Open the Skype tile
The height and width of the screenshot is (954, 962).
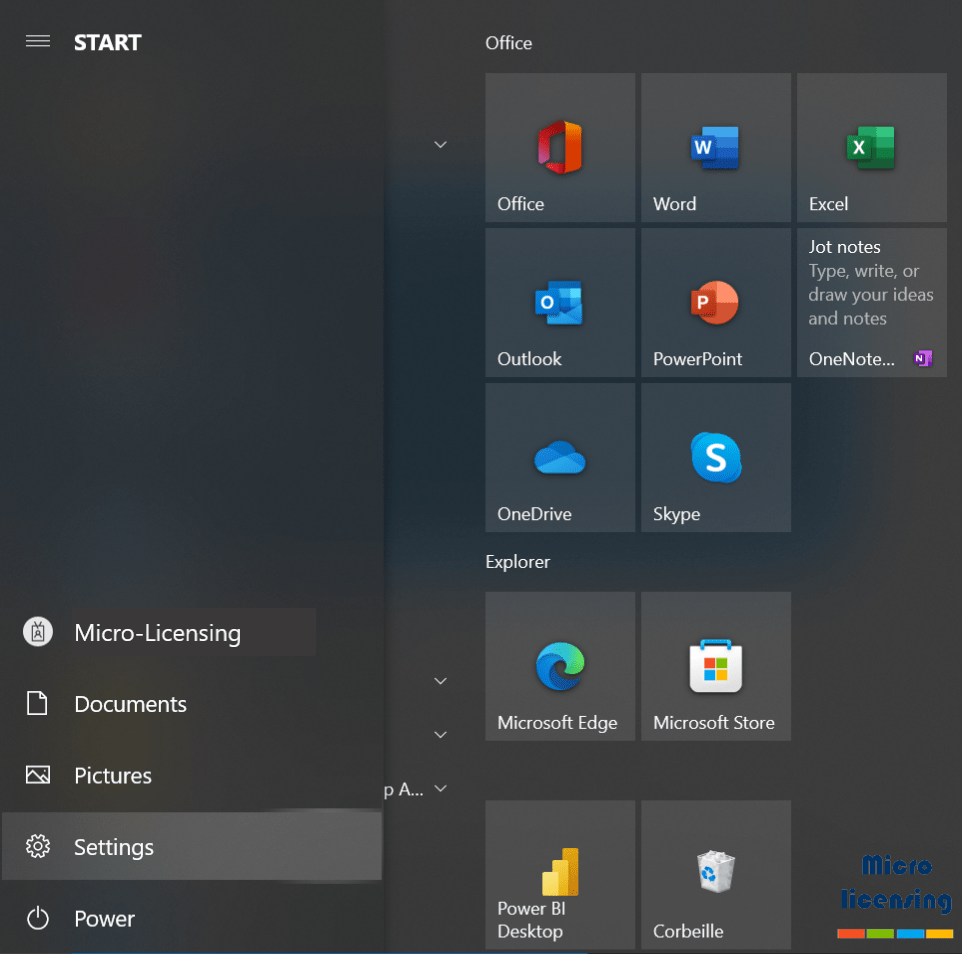[715, 458]
